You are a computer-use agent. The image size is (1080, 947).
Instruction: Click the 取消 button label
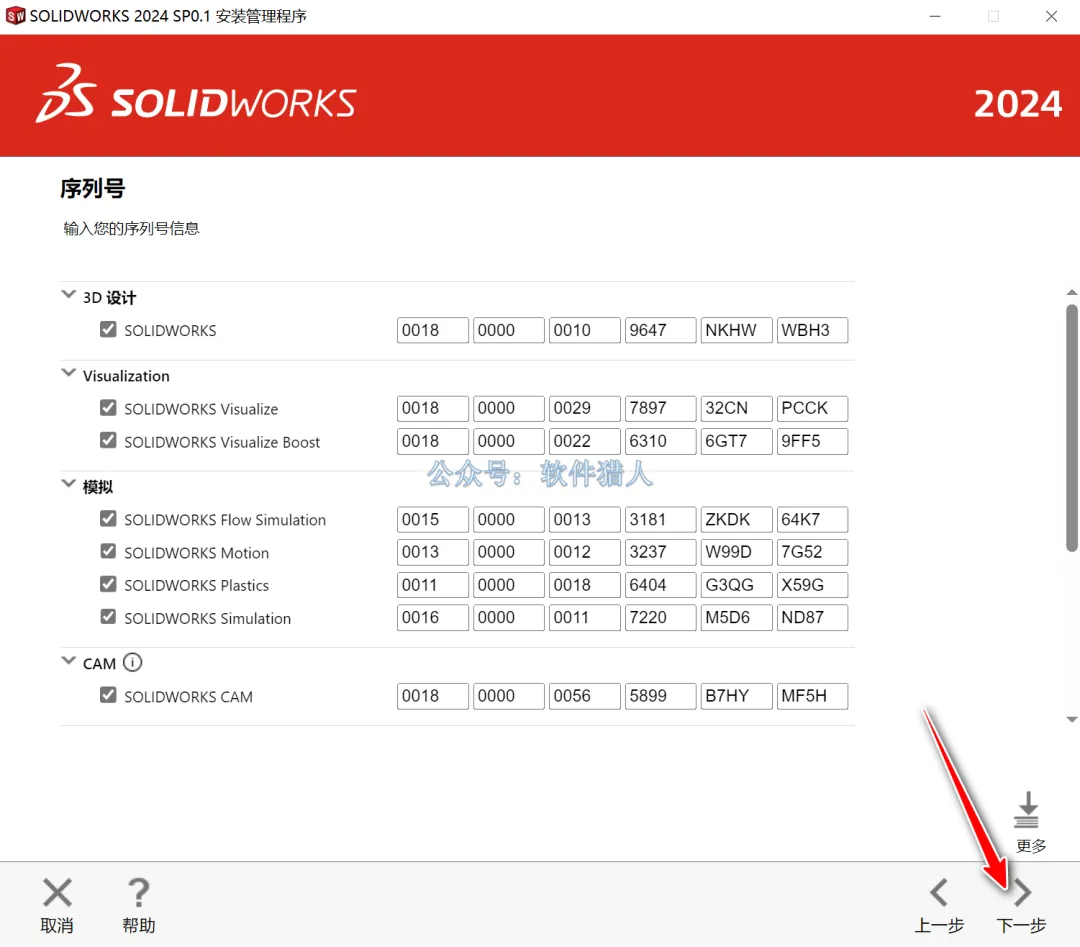[x=56, y=926]
